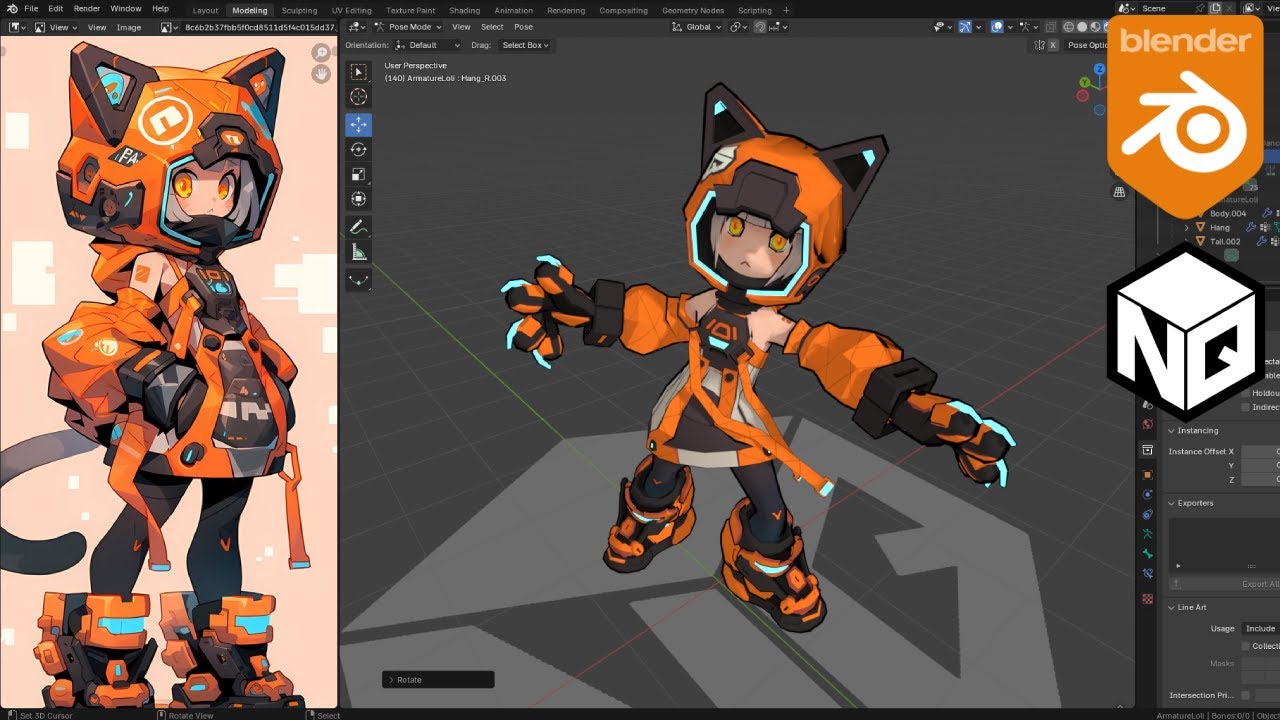The image size is (1280, 720).
Task: Switch to solid viewport shading
Action: click(1081, 27)
